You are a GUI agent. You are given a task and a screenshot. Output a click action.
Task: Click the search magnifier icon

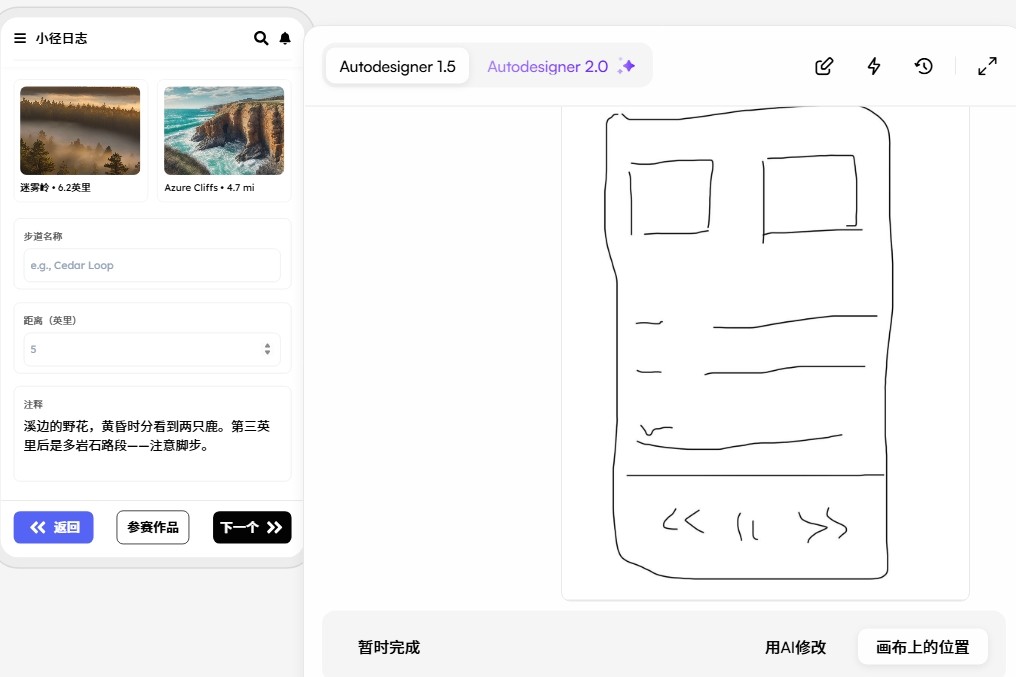point(261,38)
